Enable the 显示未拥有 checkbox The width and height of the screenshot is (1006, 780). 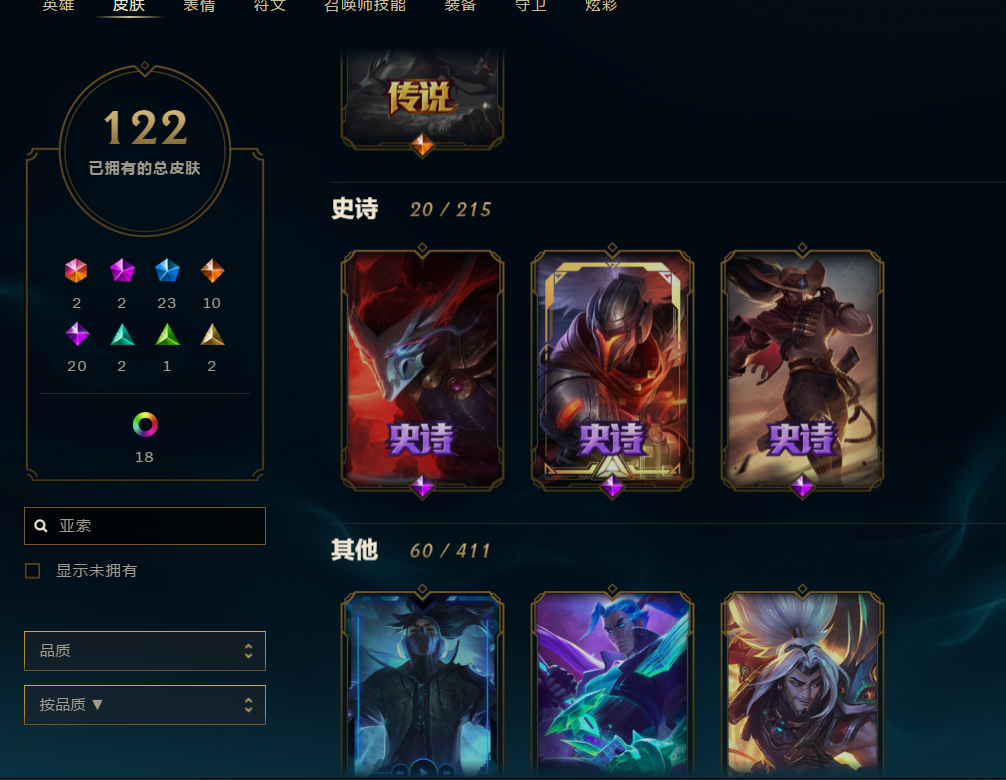33,571
